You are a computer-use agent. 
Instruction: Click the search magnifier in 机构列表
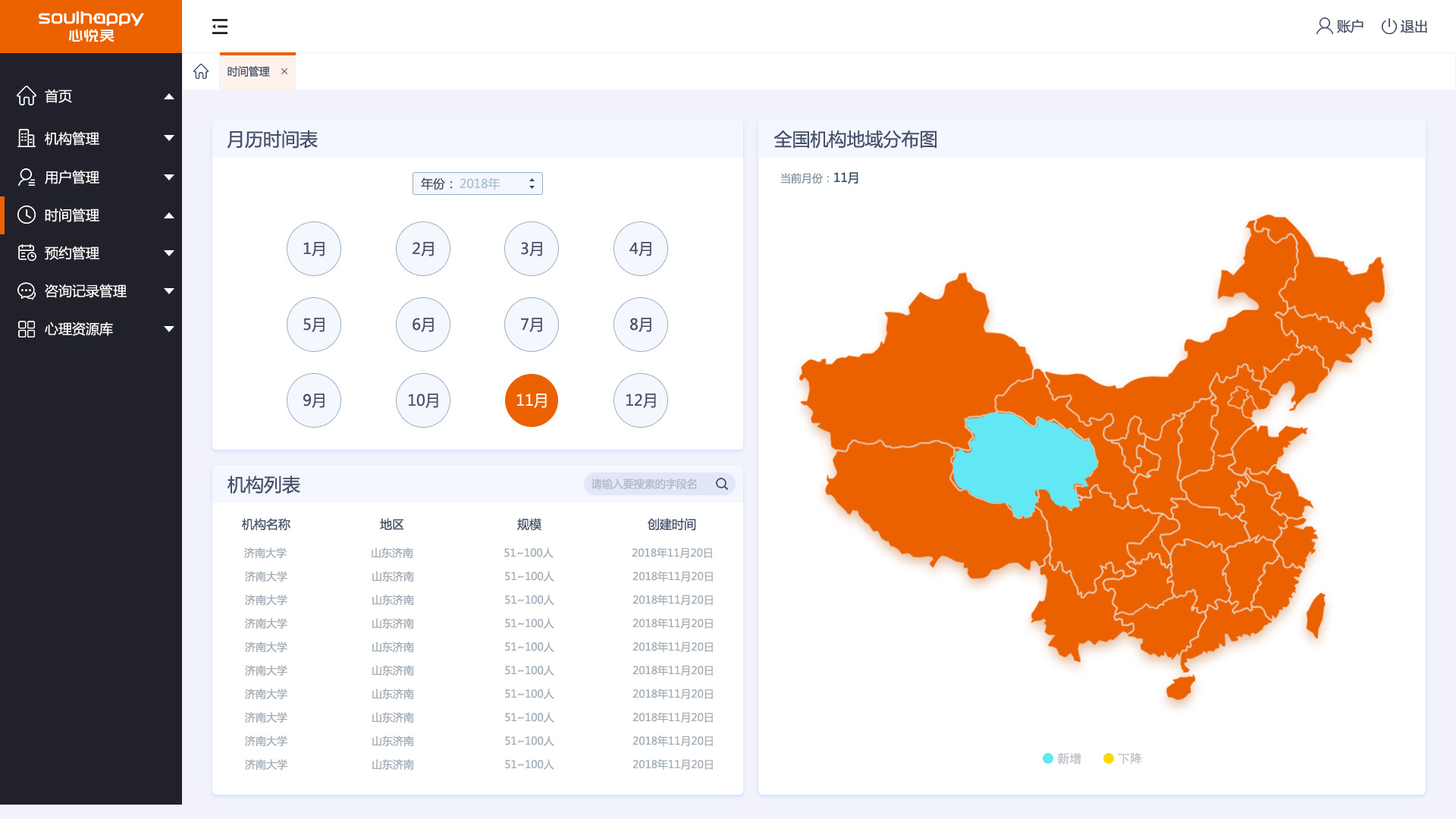tap(722, 484)
